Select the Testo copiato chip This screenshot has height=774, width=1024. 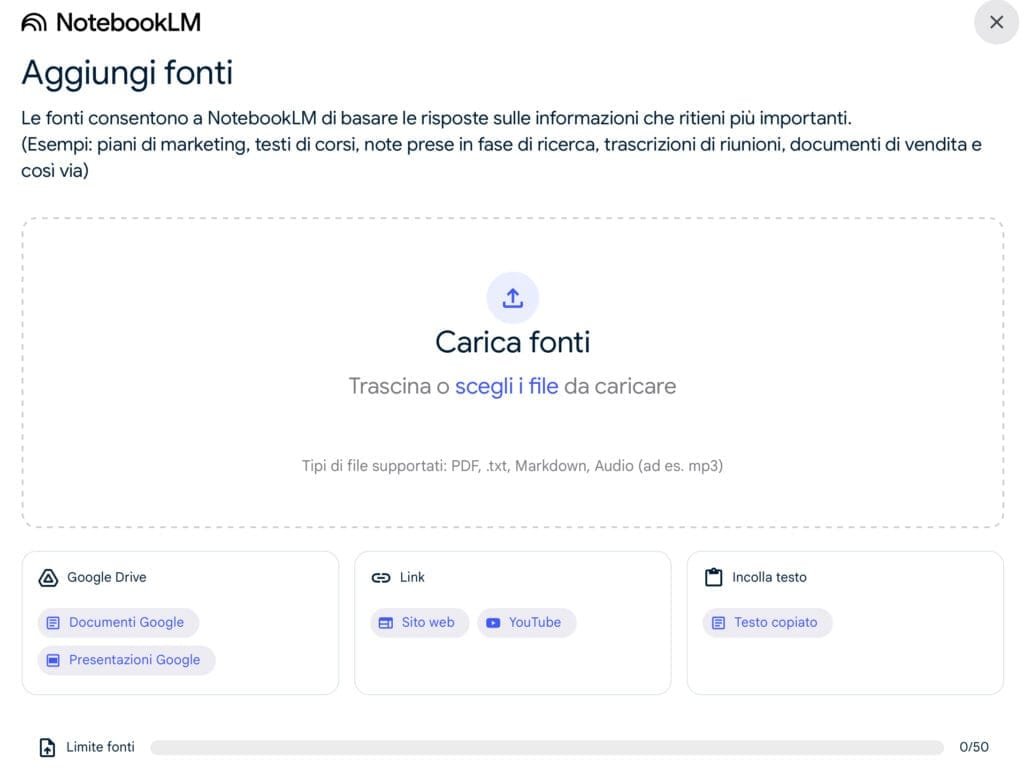pos(767,622)
